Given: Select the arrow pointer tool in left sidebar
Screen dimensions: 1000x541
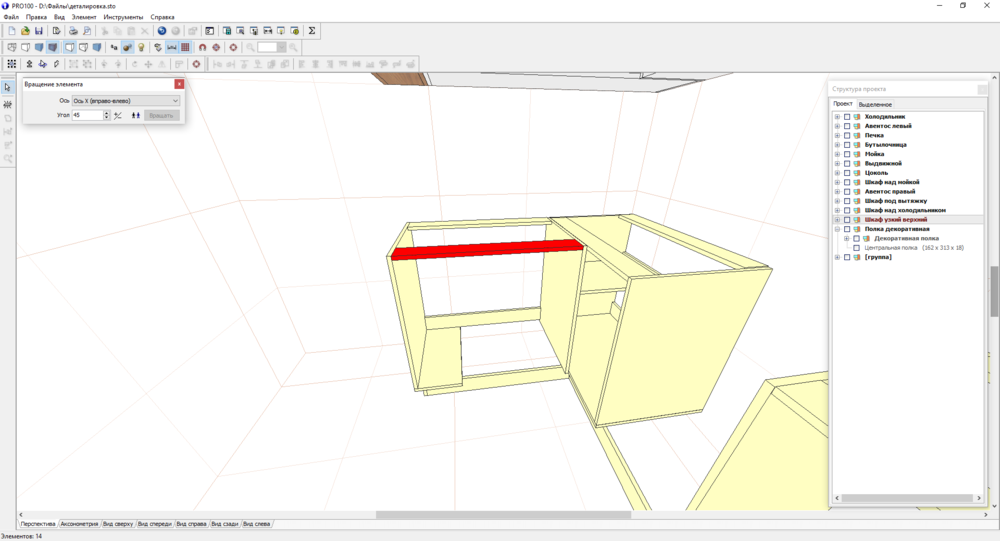Looking at the screenshot, I should point(8,87).
